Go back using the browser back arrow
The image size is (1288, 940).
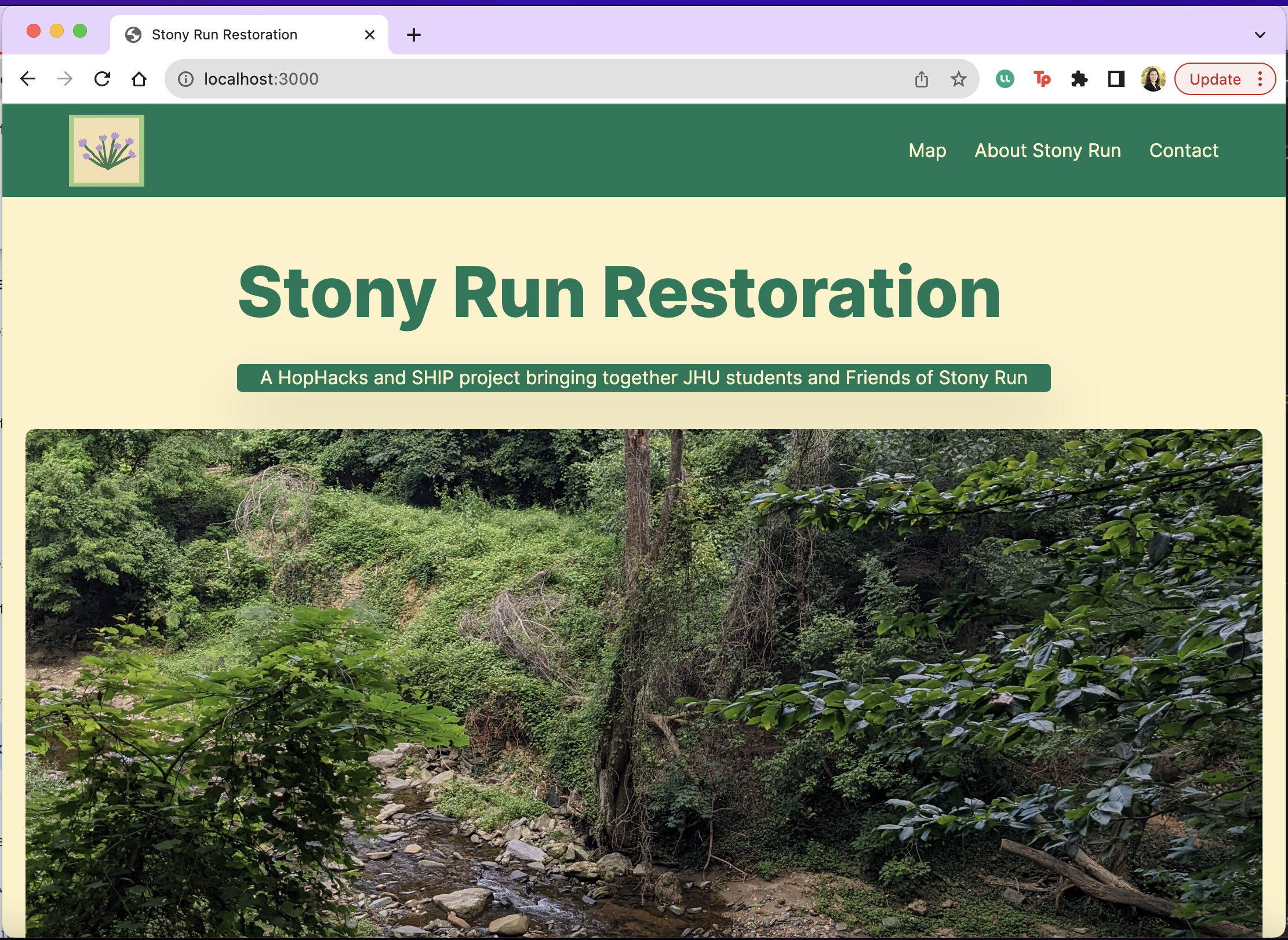point(28,79)
